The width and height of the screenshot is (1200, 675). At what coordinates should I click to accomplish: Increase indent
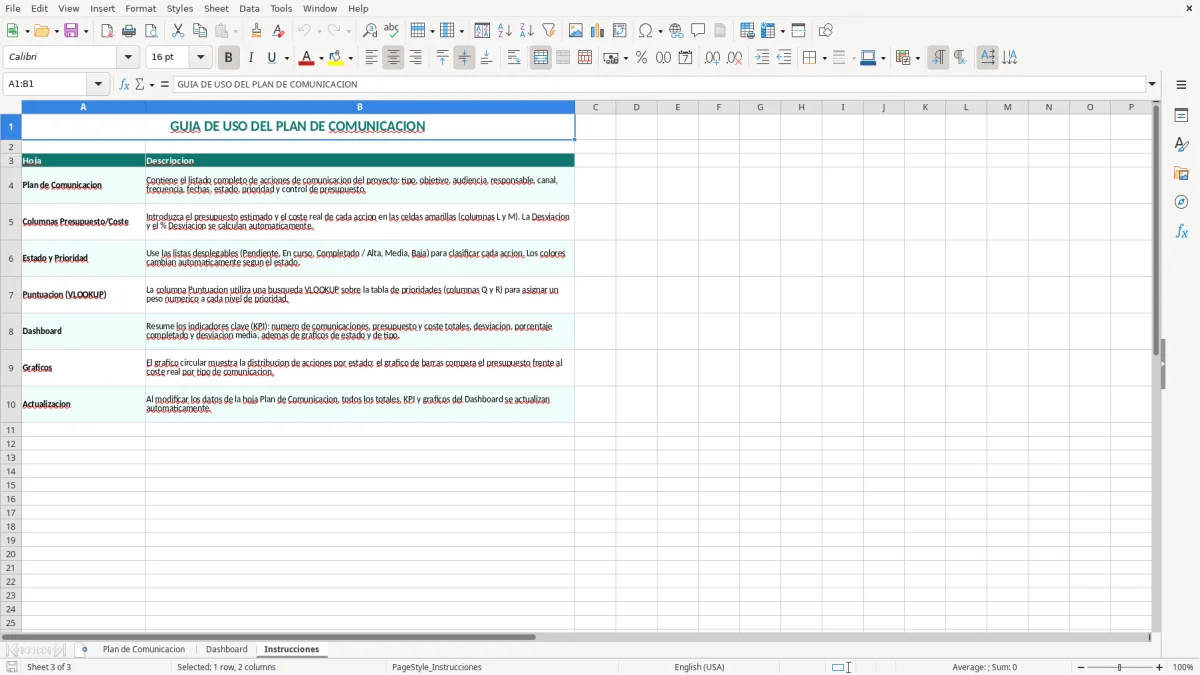(762, 58)
